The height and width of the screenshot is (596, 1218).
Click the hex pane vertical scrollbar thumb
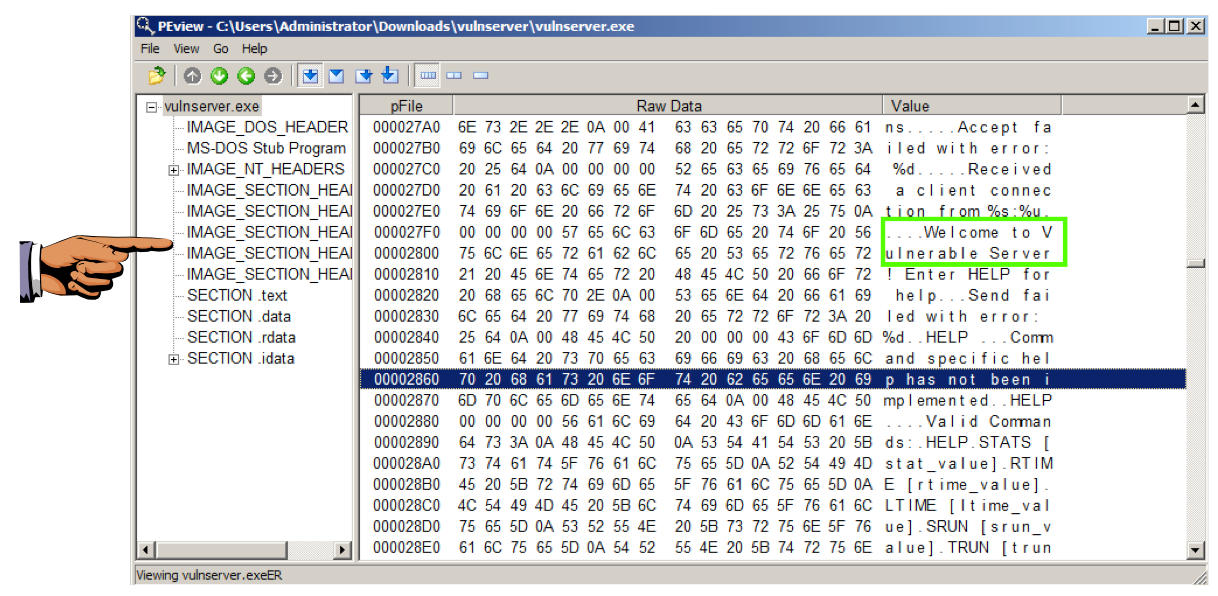pyautogui.click(x=1195, y=264)
